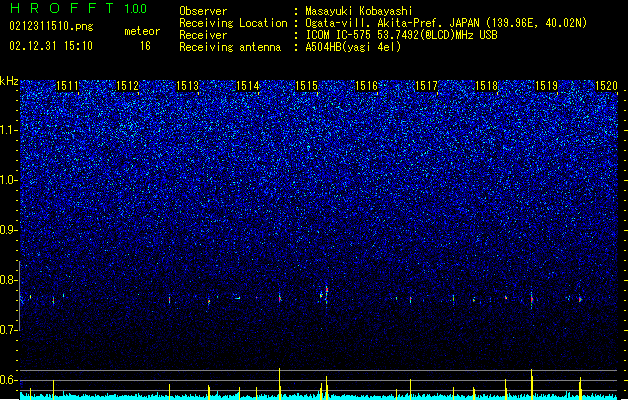Click the 1520 time marker
The image size is (629, 400).
point(606,86)
